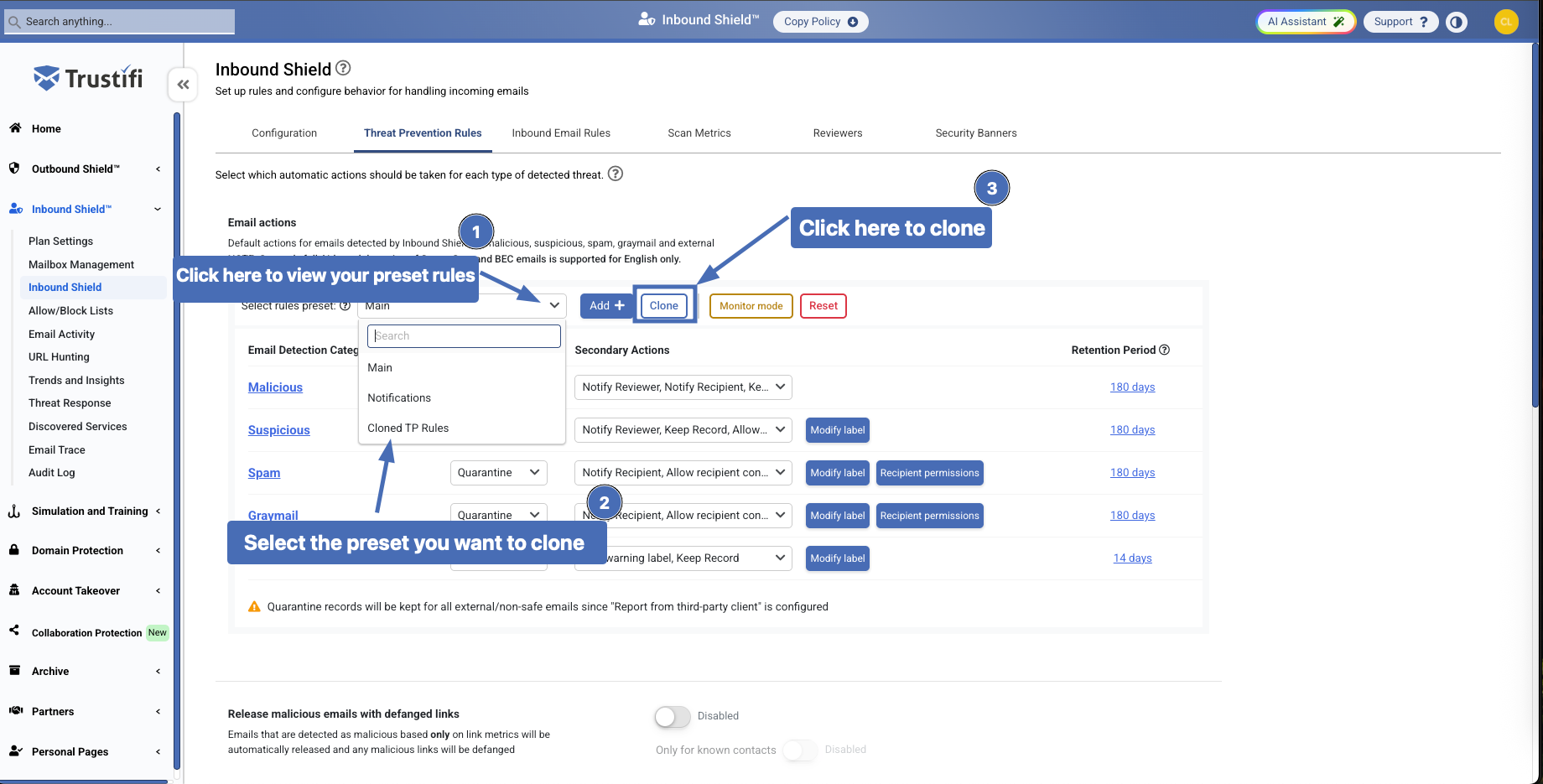Image resolution: width=1543 pixels, height=784 pixels.
Task: Open the AI Assistant
Action: [x=1306, y=22]
